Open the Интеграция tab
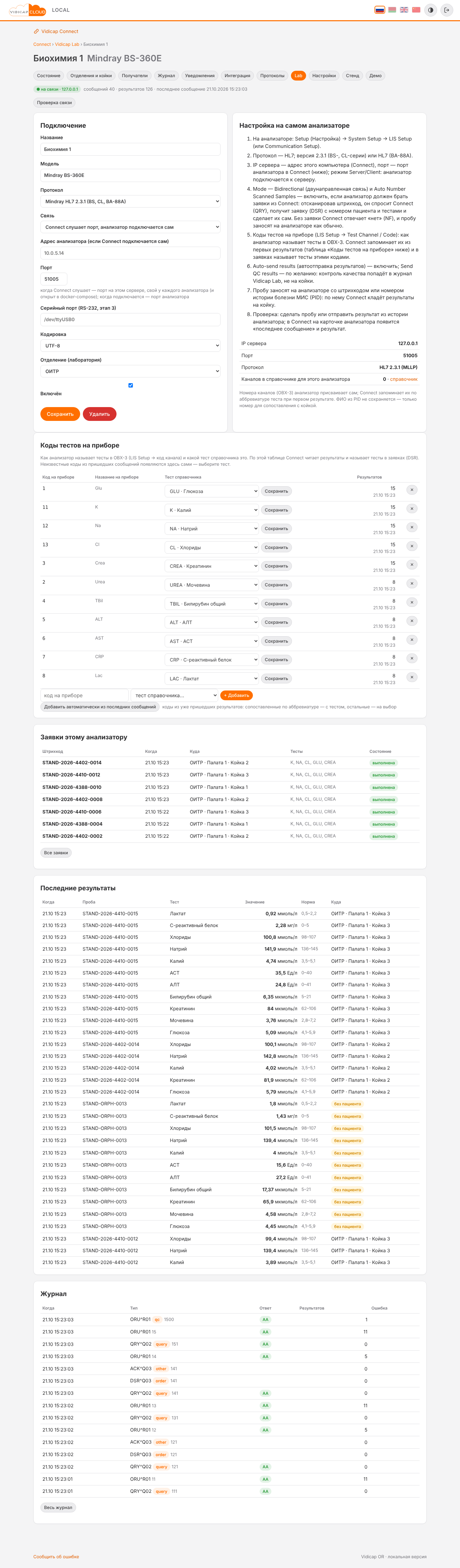Screen dimensions: 460x1568 point(237,76)
